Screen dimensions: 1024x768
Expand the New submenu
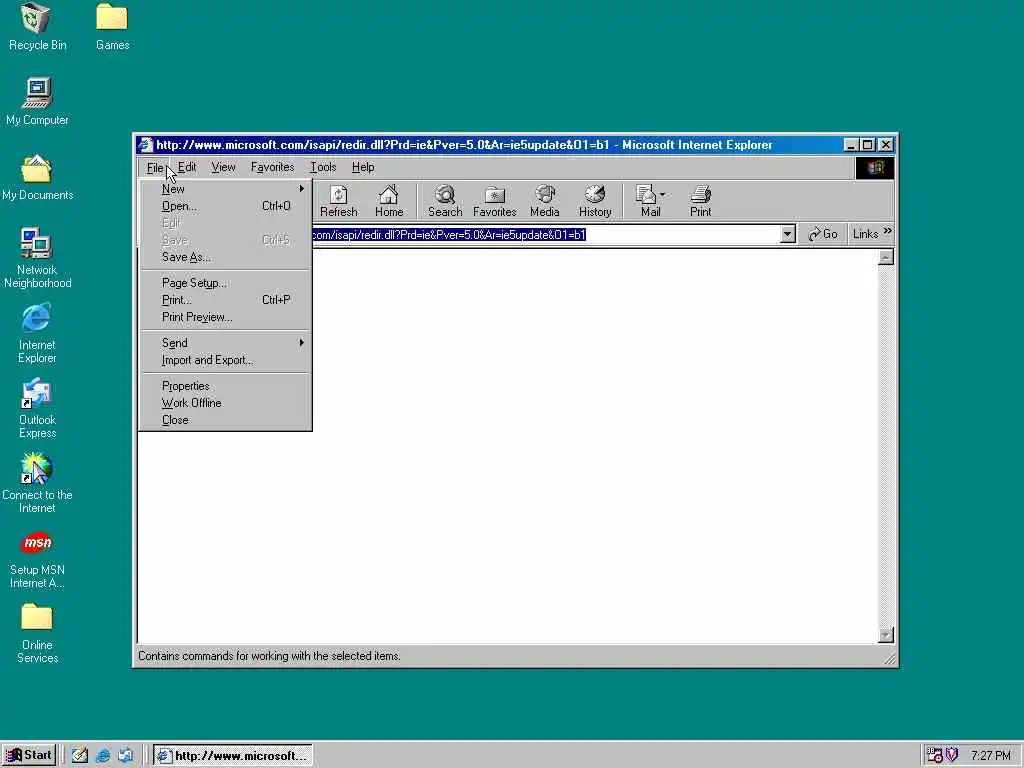[225, 189]
